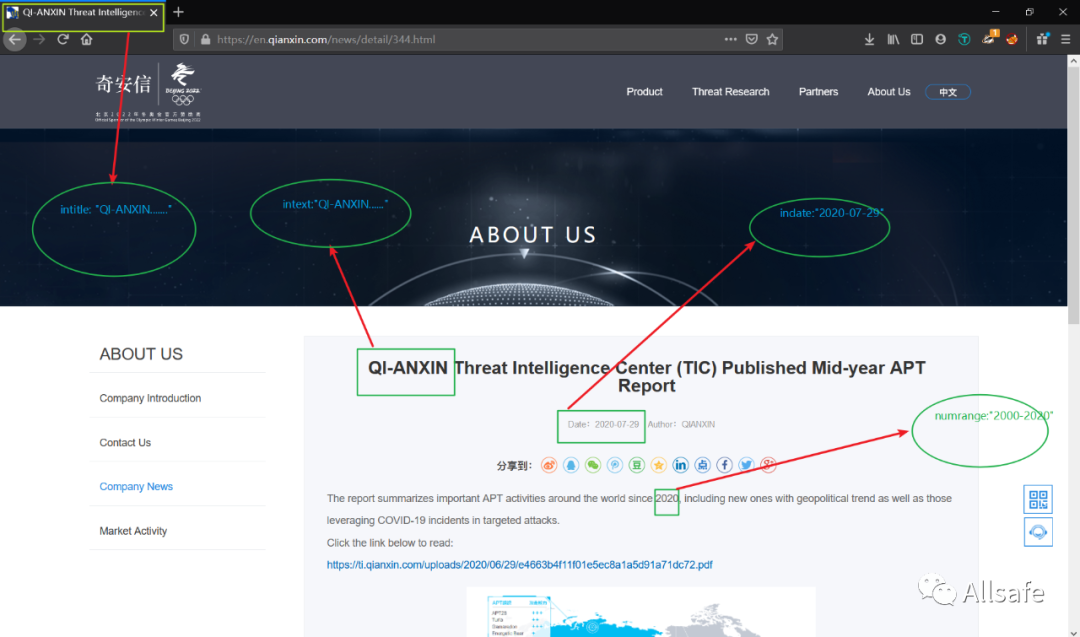1080x637 pixels.
Task: Open a new browser tab
Action: (178, 12)
